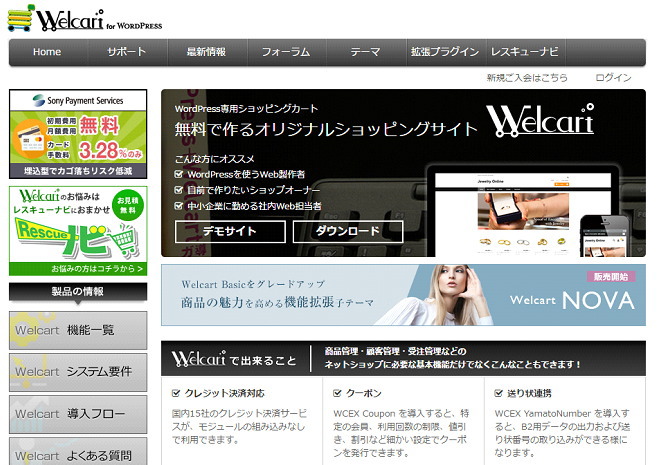The height and width of the screenshot is (465, 658).
Task: Click the Welcart で出来ること heading logo
Action: click(x=198, y=359)
